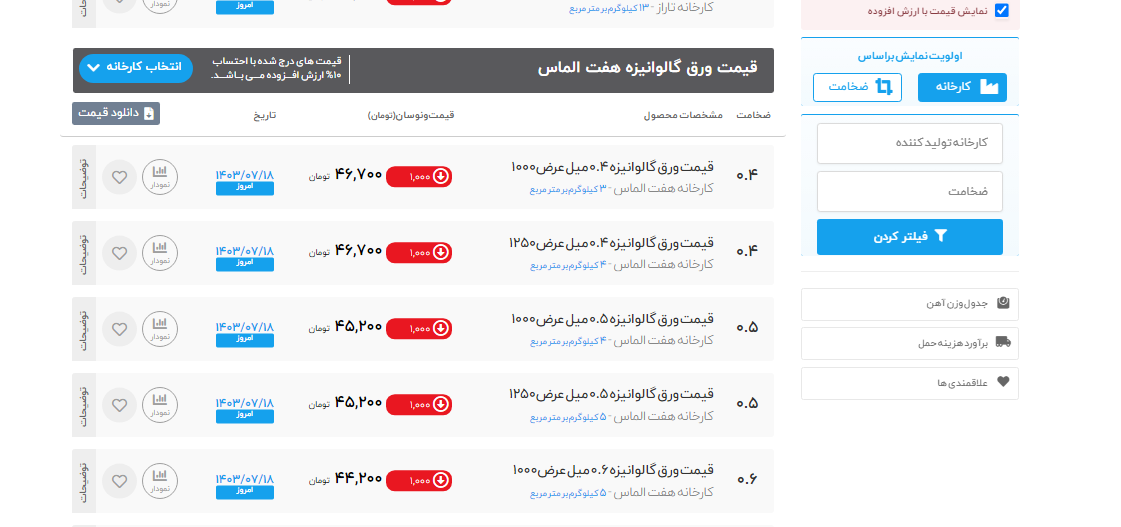The image size is (1121, 527).
Task: Open chart icon for 0.4 mm width 1000 row
Action: point(159,178)
